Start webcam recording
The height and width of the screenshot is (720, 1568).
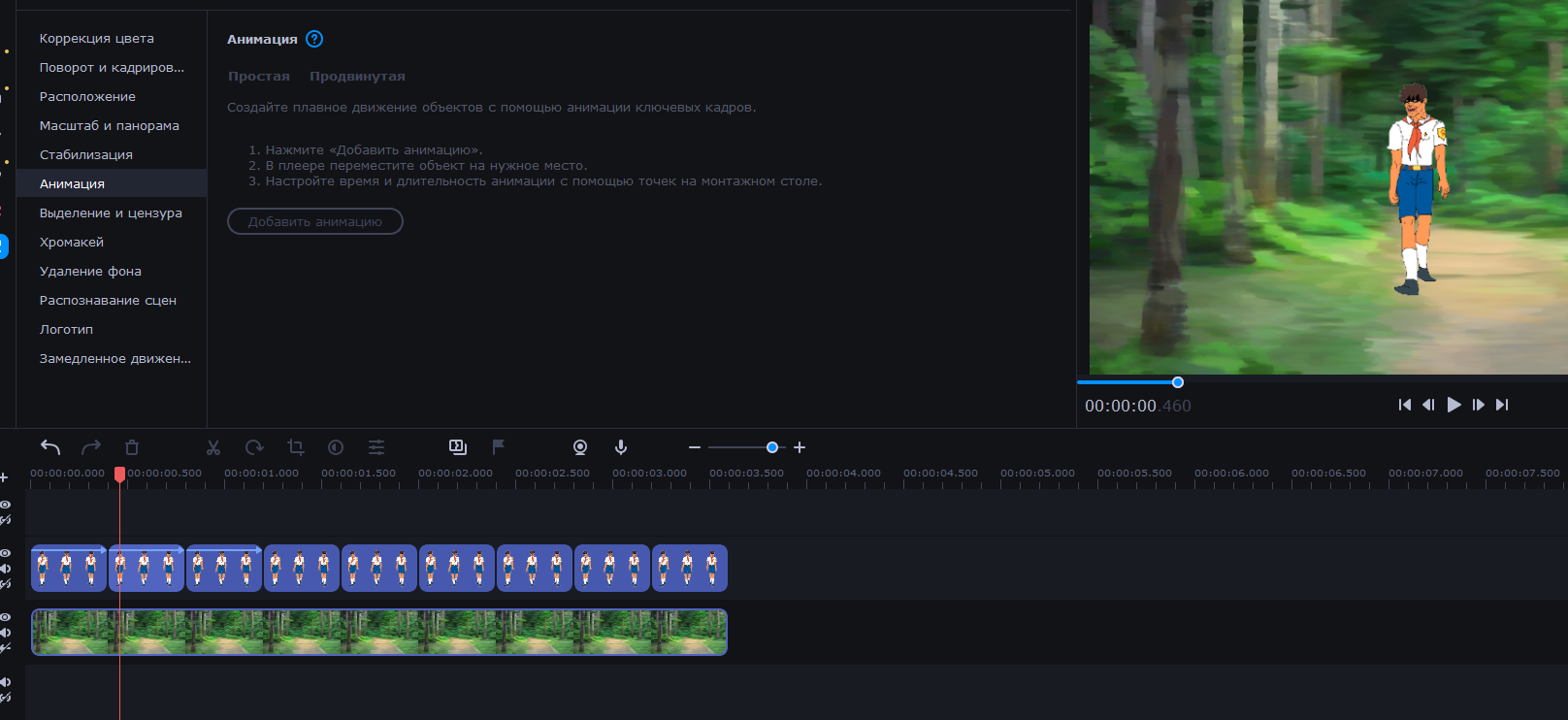point(580,447)
